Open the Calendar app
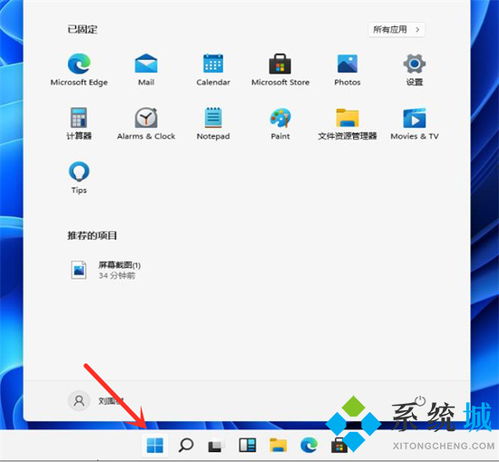 tap(213, 69)
